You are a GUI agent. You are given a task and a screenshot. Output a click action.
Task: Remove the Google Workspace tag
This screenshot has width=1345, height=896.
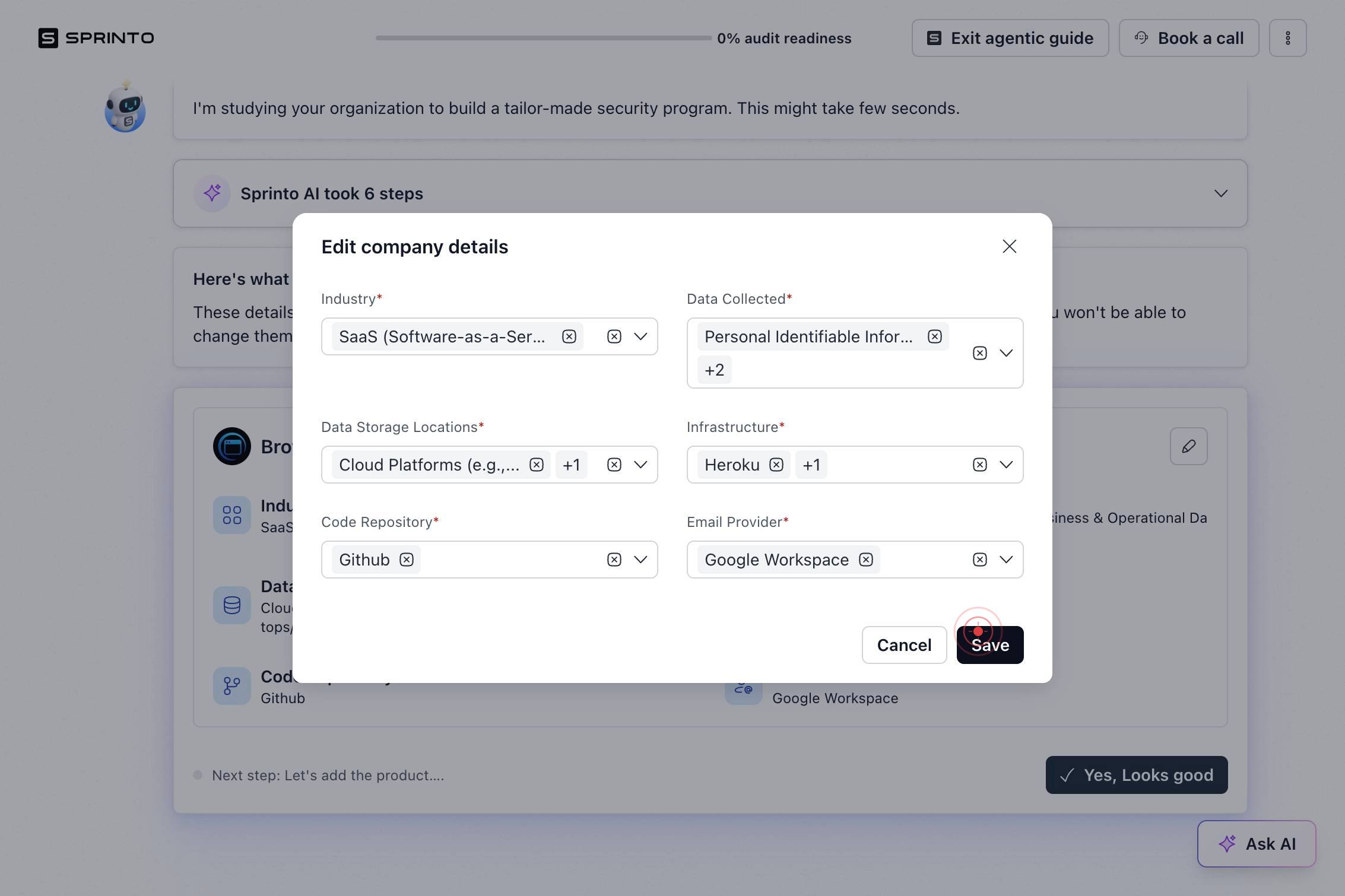[x=865, y=560]
